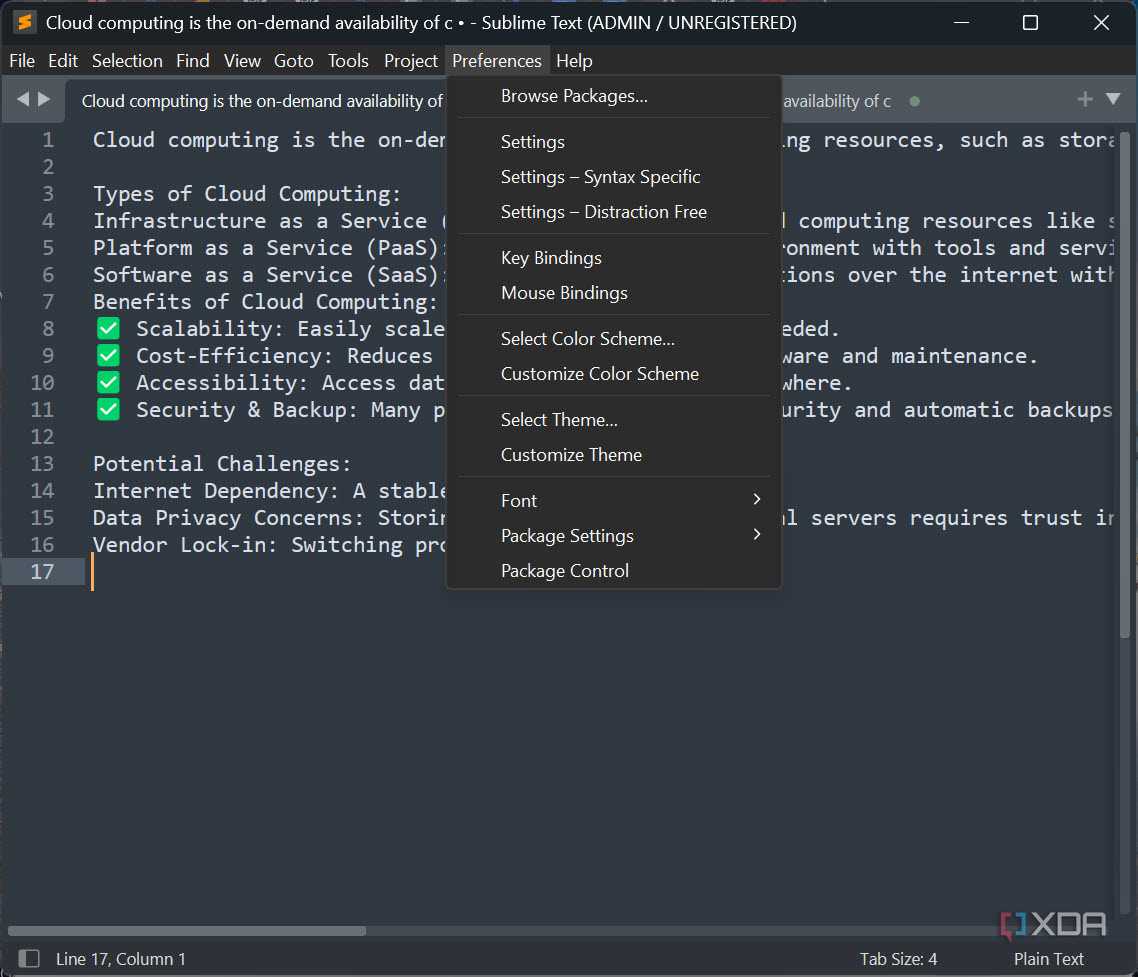
Task: Change Plain Text syntax in status bar
Action: click(1048, 959)
